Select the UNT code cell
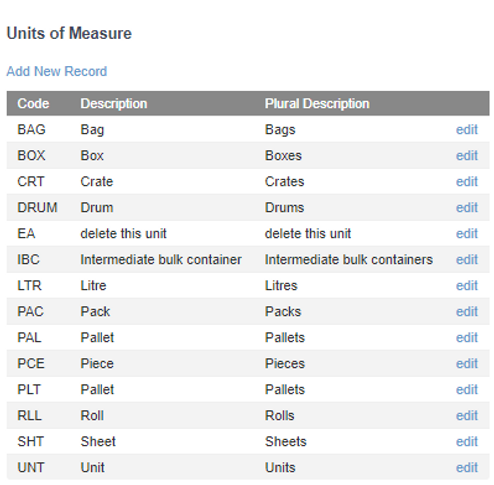The height and width of the screenshot is (485, 494). click(31, 467)
